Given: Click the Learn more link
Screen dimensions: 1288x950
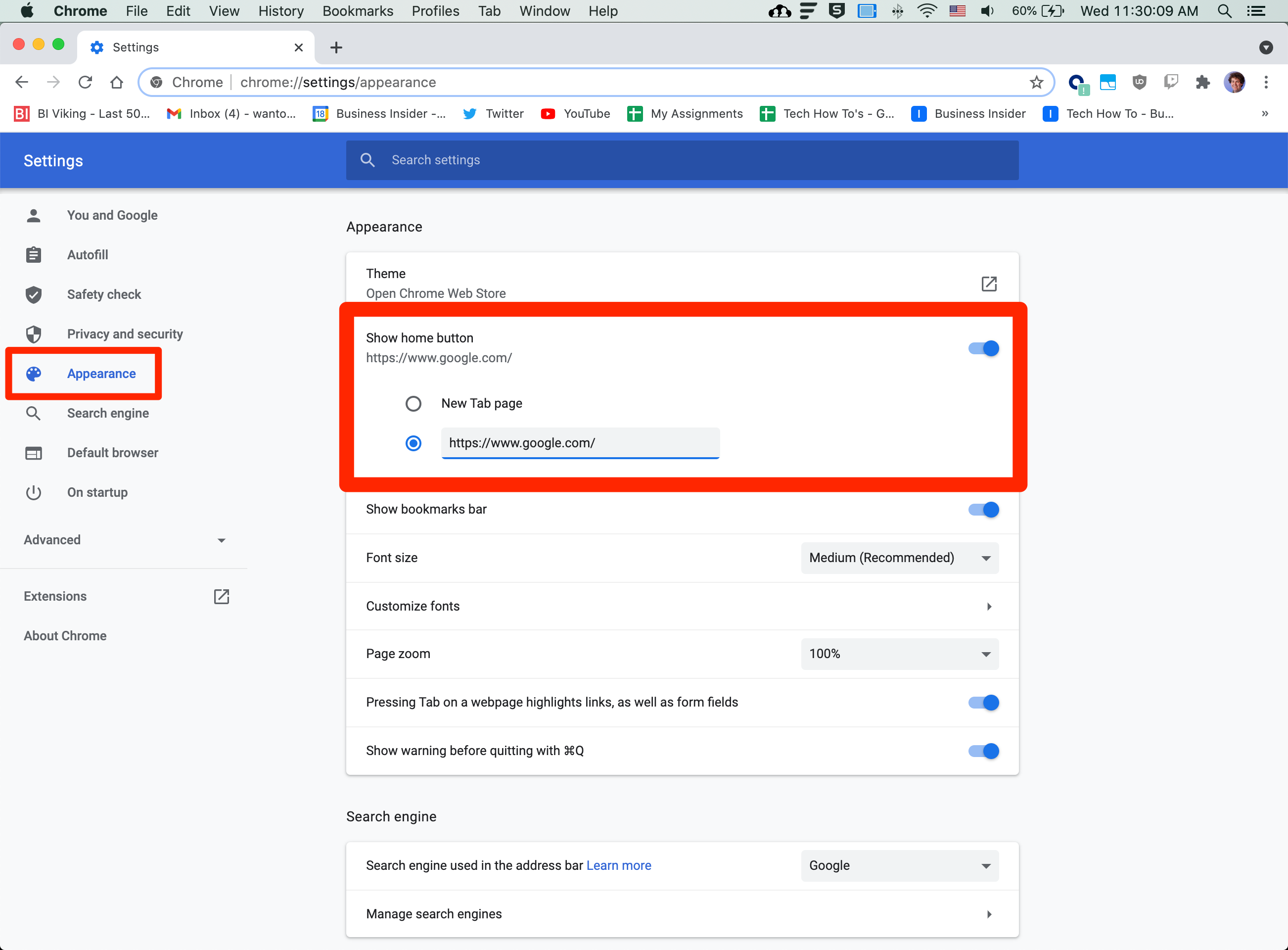Looking at the screenshot, I should [x=618, y=866].
